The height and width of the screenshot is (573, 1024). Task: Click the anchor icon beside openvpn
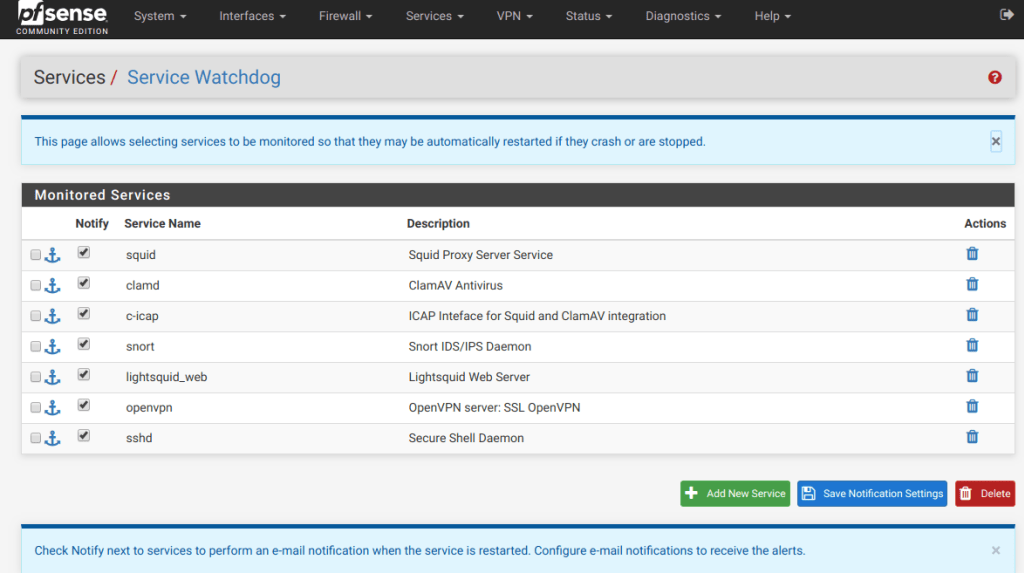pyautogui.click(x=53, y=408)
